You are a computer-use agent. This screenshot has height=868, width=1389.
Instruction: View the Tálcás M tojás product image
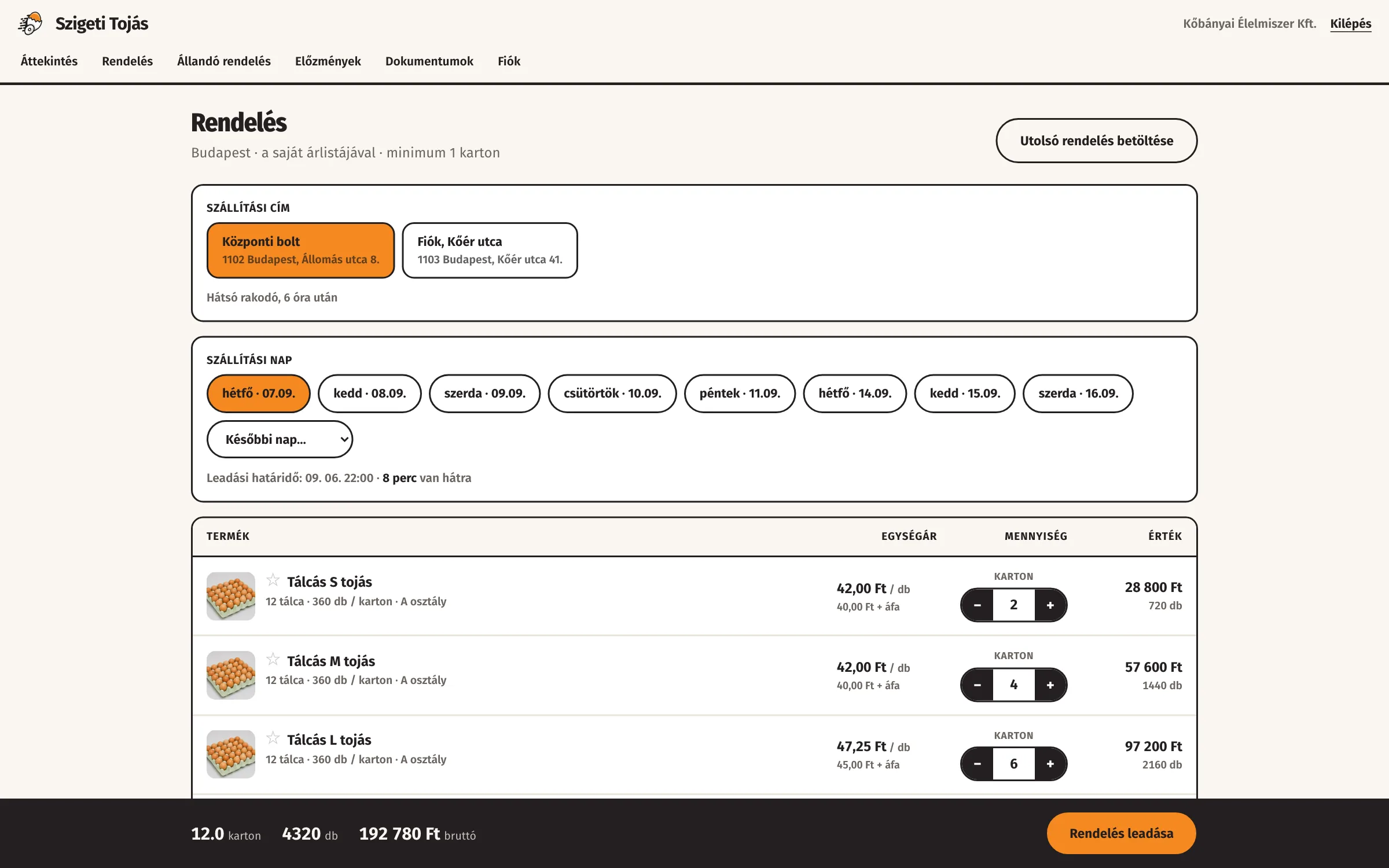point(231,675)
